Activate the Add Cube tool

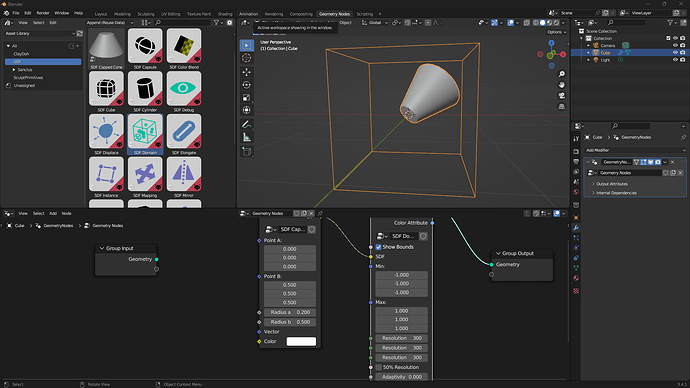click(246, 152)
